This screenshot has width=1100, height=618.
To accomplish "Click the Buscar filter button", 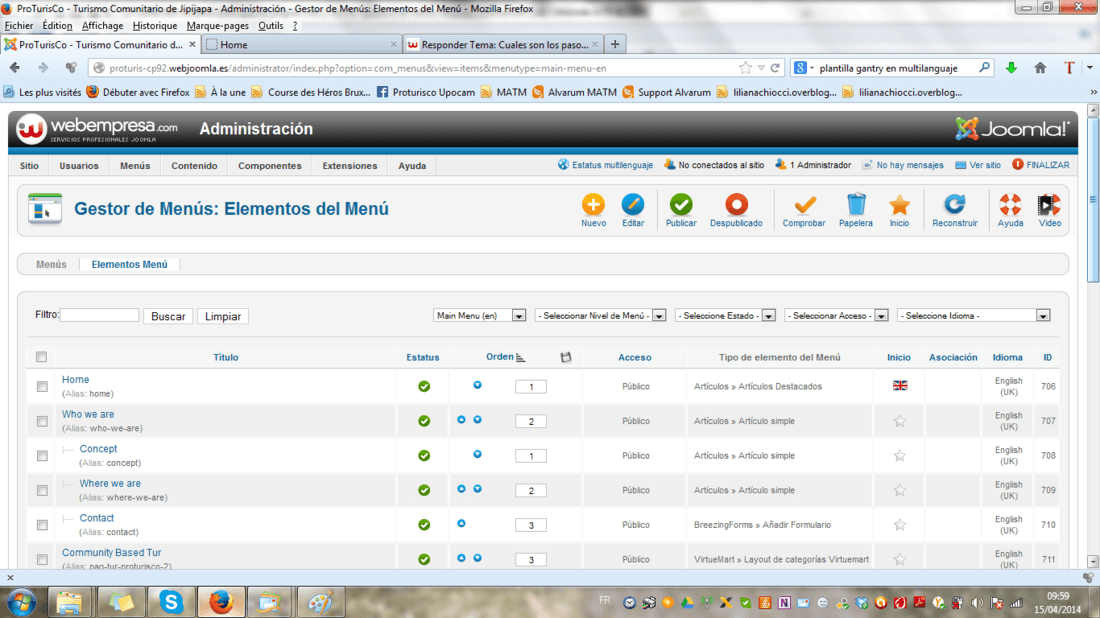I will coord(168,316).
